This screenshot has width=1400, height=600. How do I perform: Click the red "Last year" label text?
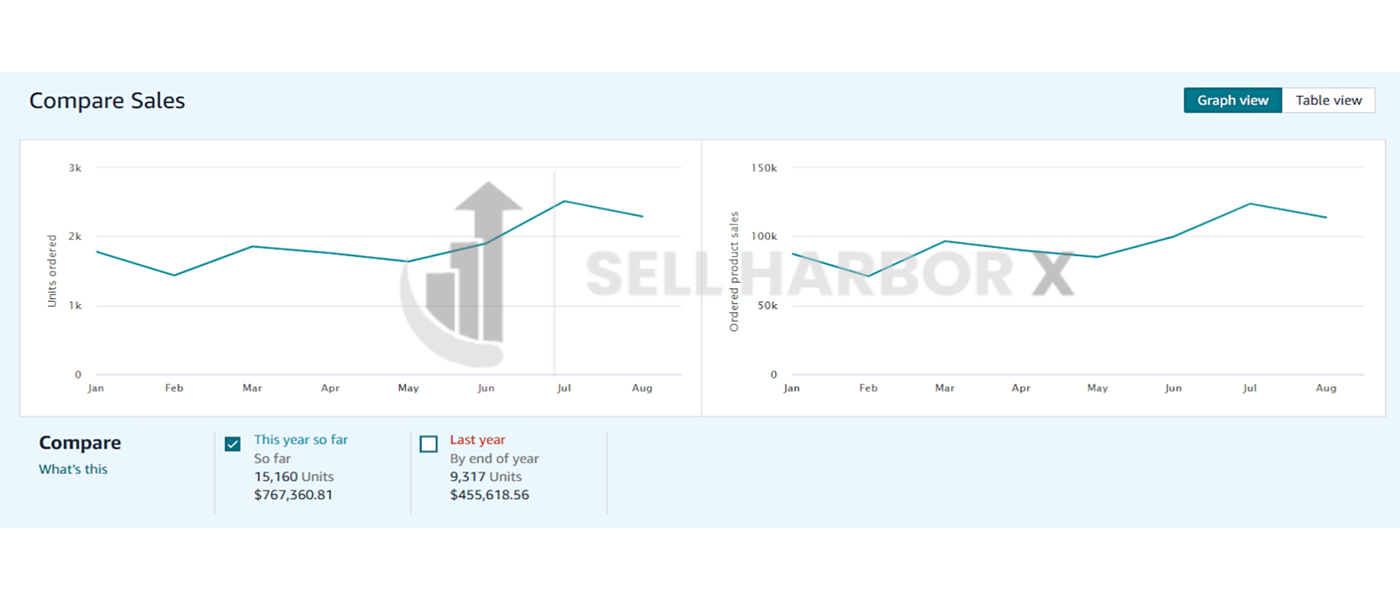477,440
